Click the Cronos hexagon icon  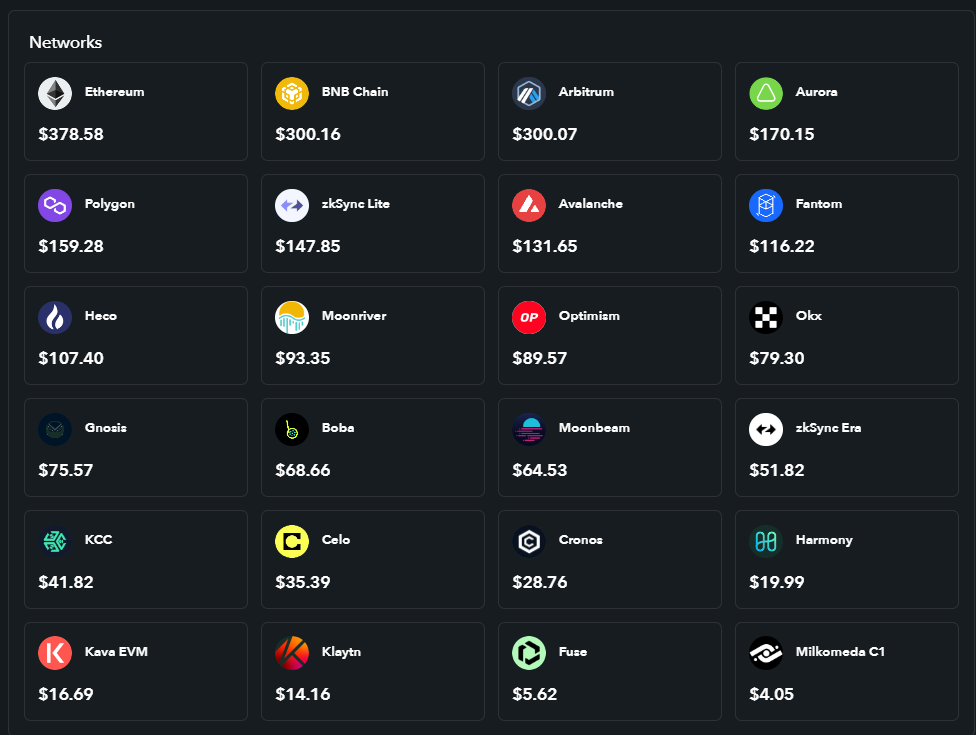tap(529, 541)
